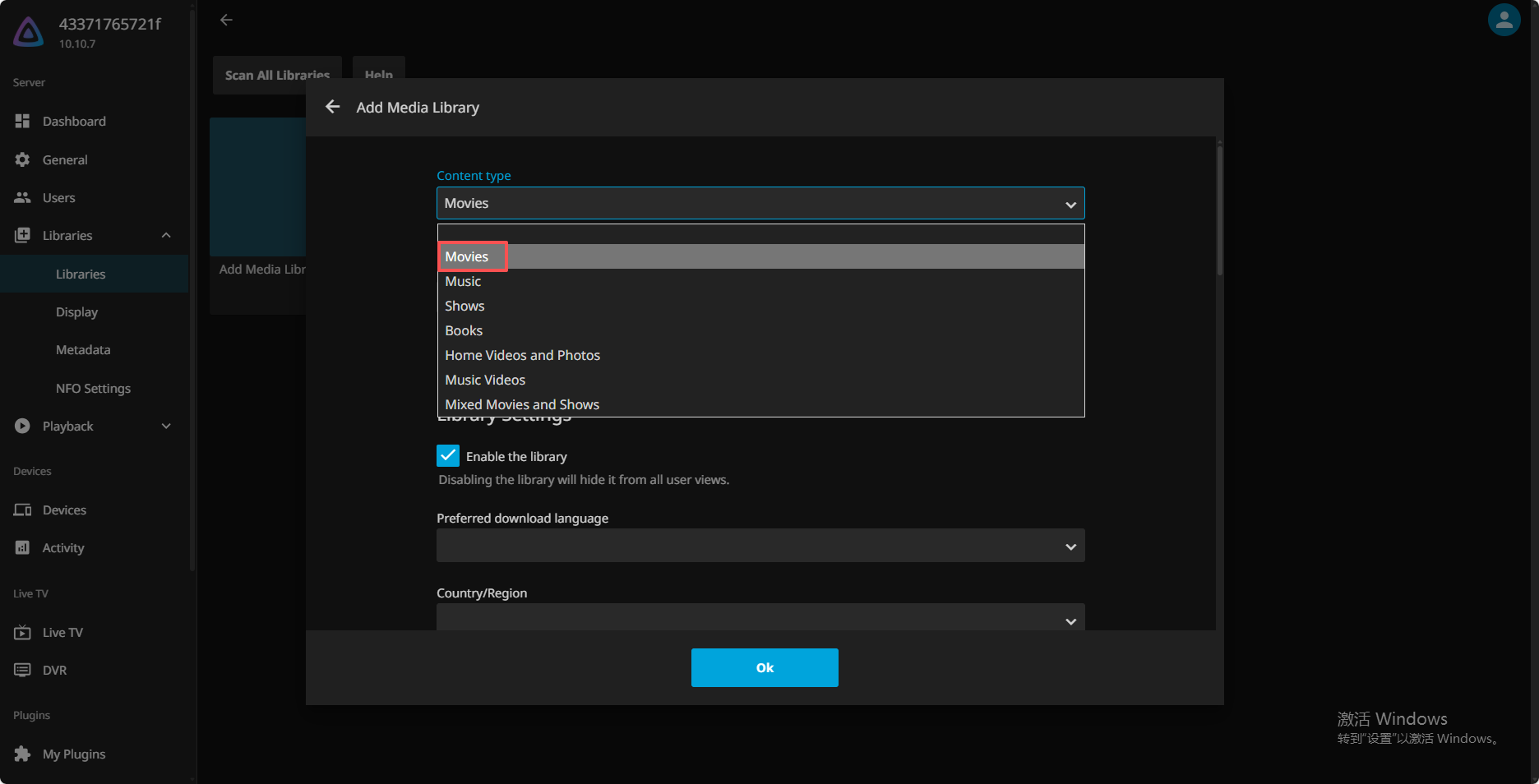This screenshot has height=784, width=1539.
Task: Expand the Playback sidebar section chevron
Action: tap(166, 426)
